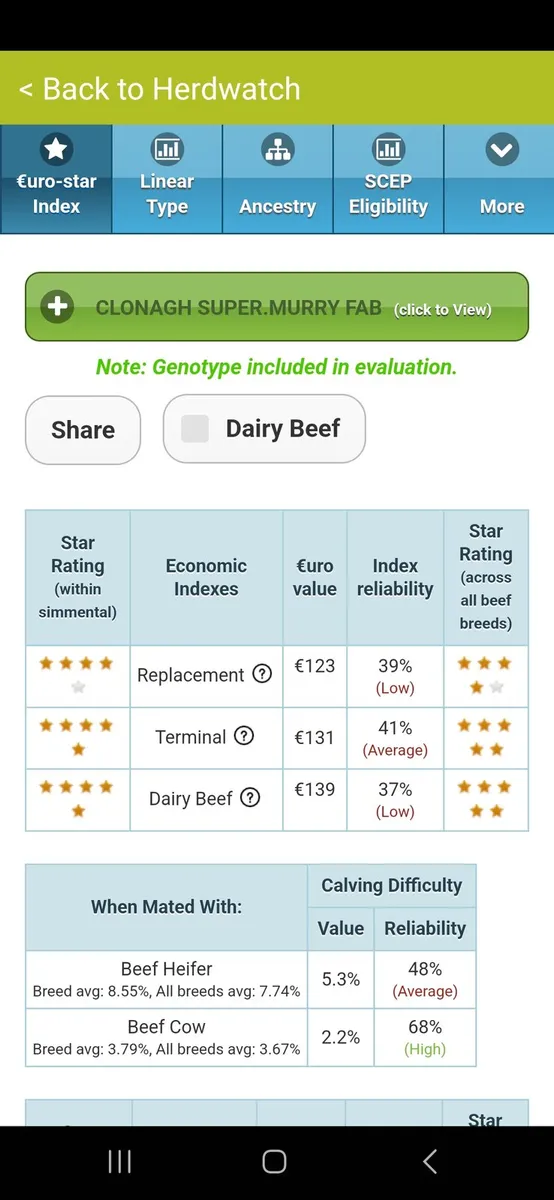Image resolution: width=554 pixels, height=1200 pixels.
Task: Tap the plus icon beside CLONAGH SUPER.MURRY FAB
Action: click(58, 307)
